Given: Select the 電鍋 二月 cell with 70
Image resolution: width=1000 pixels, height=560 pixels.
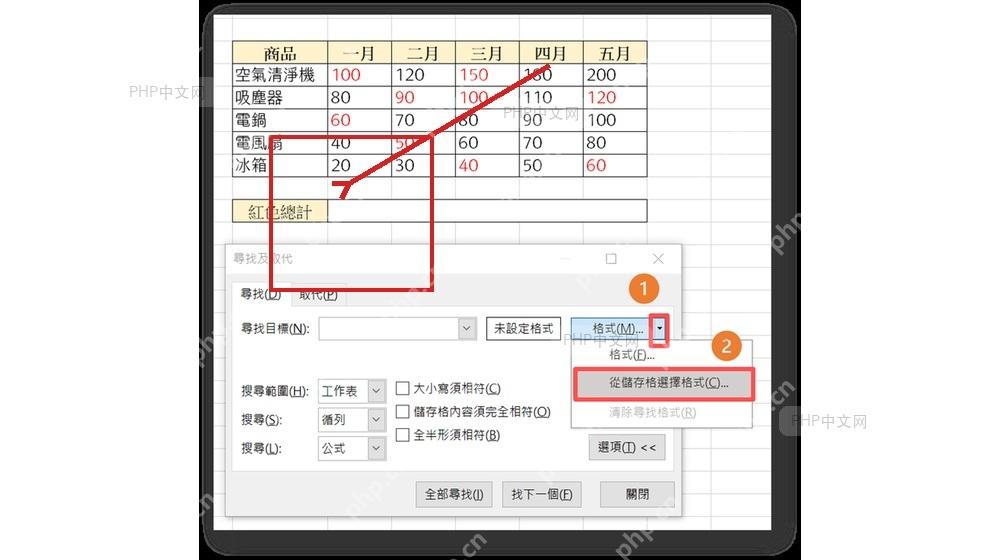Looking at the screenshot, I should click(x=423, y=120).
